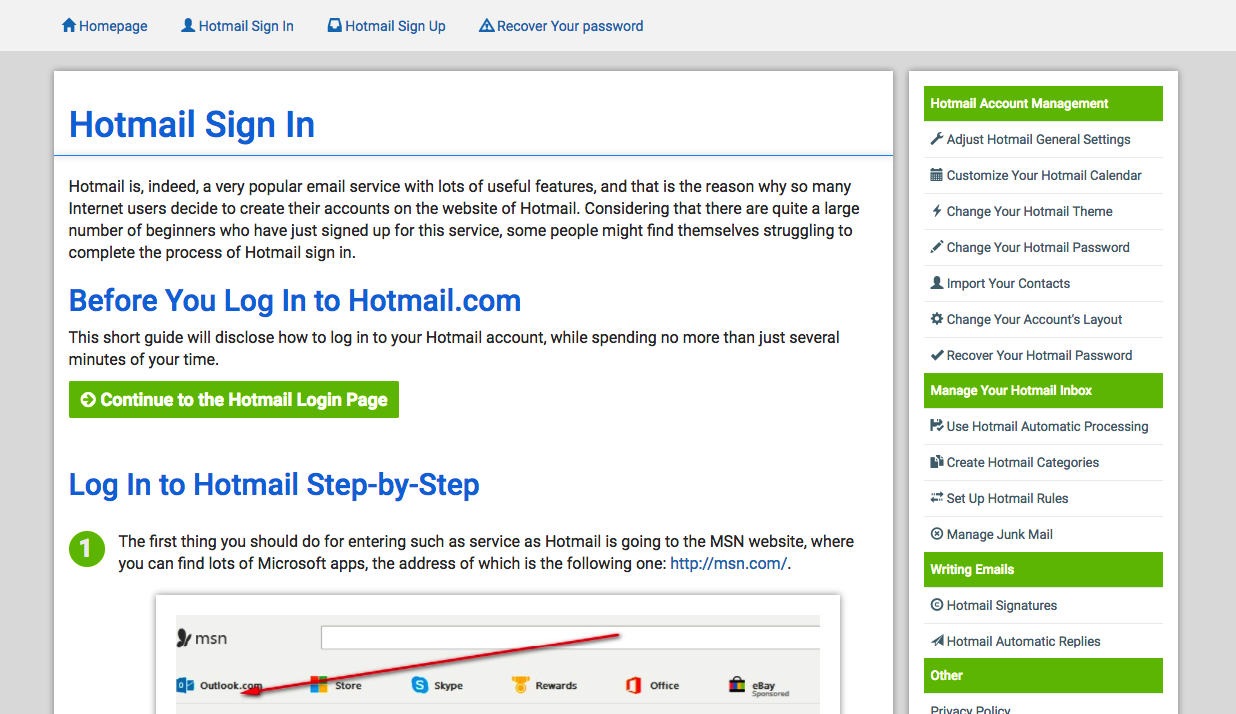Open Hotmail Sign Up in top navigation
This screenshot has height=714, width=1236.
click(387, 26)
